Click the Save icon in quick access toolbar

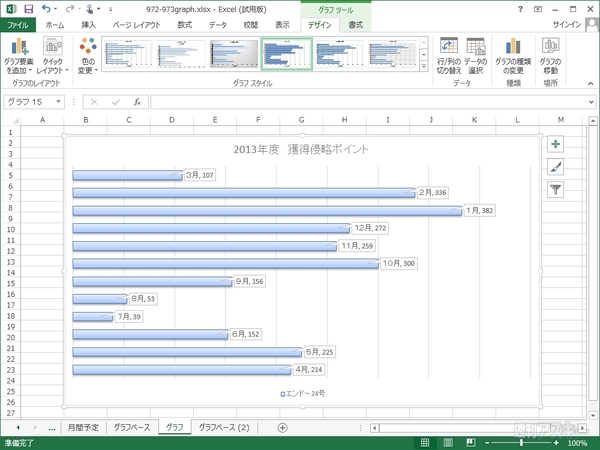coord(28,9)
